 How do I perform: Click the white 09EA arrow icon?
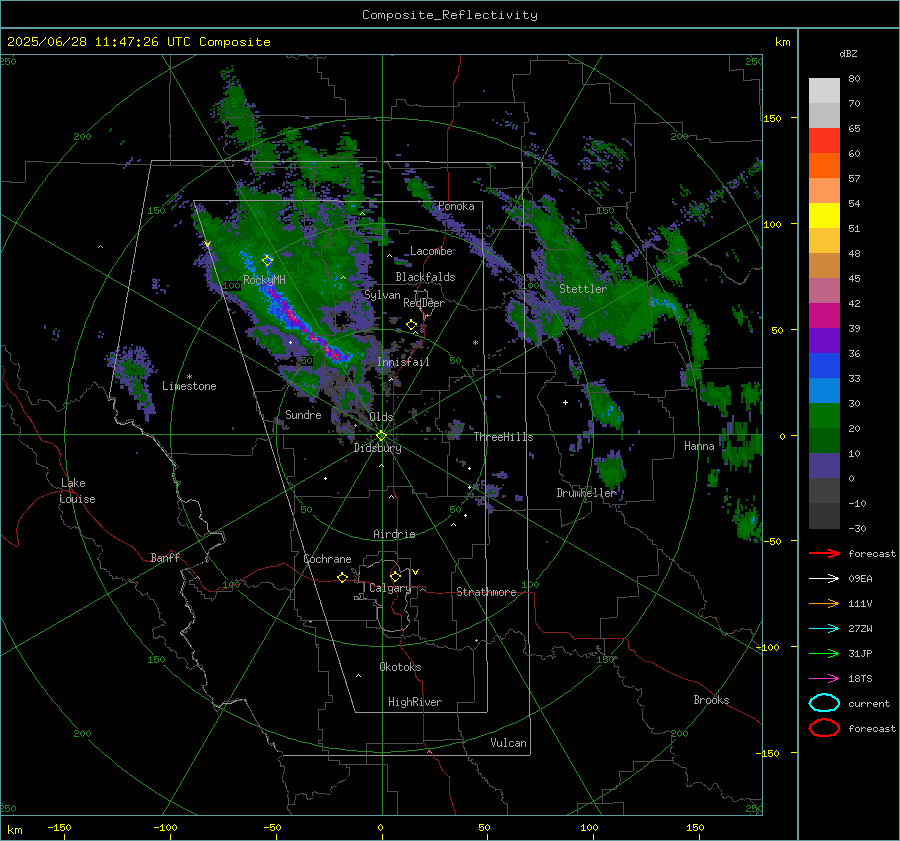coord(824,579)
